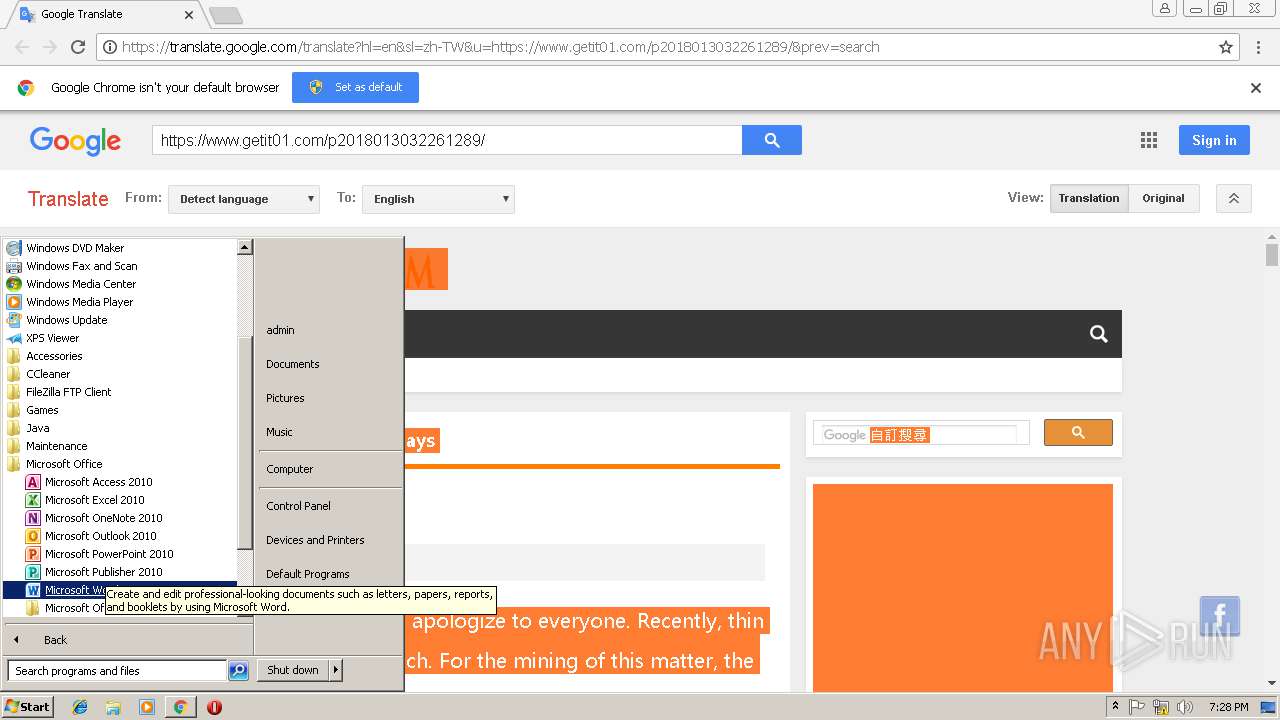
Task: Open XPS Viewer
Action: pyautogui.click(x=52, y=338)
